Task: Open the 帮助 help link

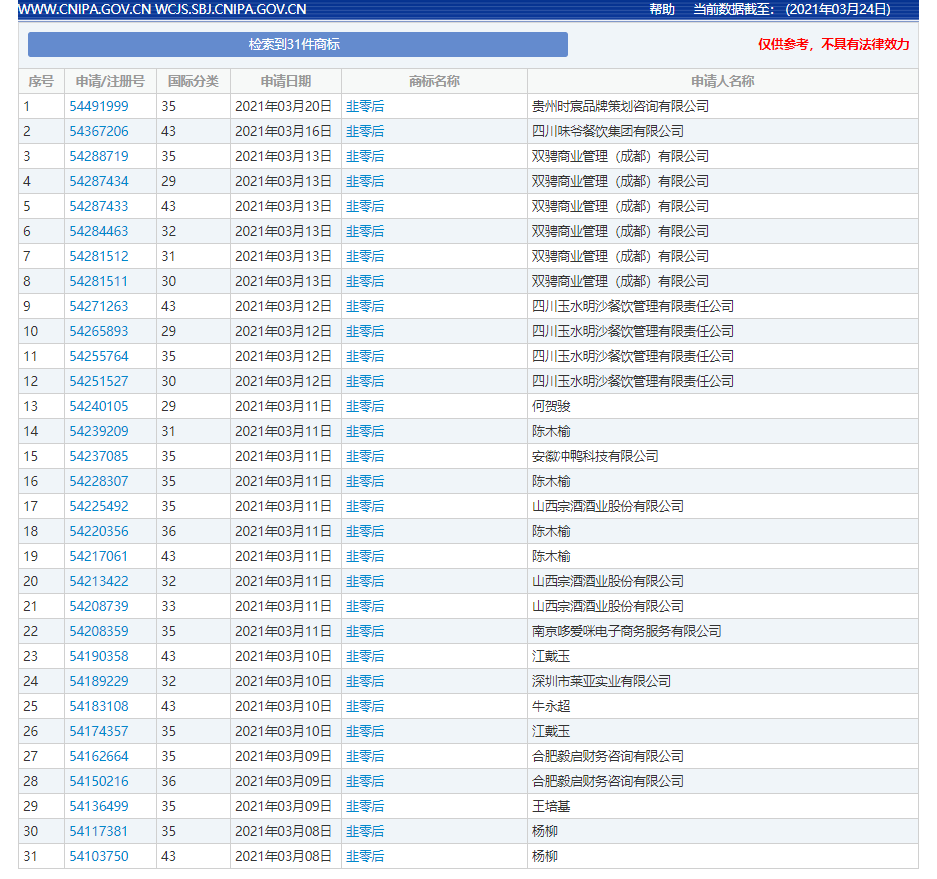Action: [662, 10]
